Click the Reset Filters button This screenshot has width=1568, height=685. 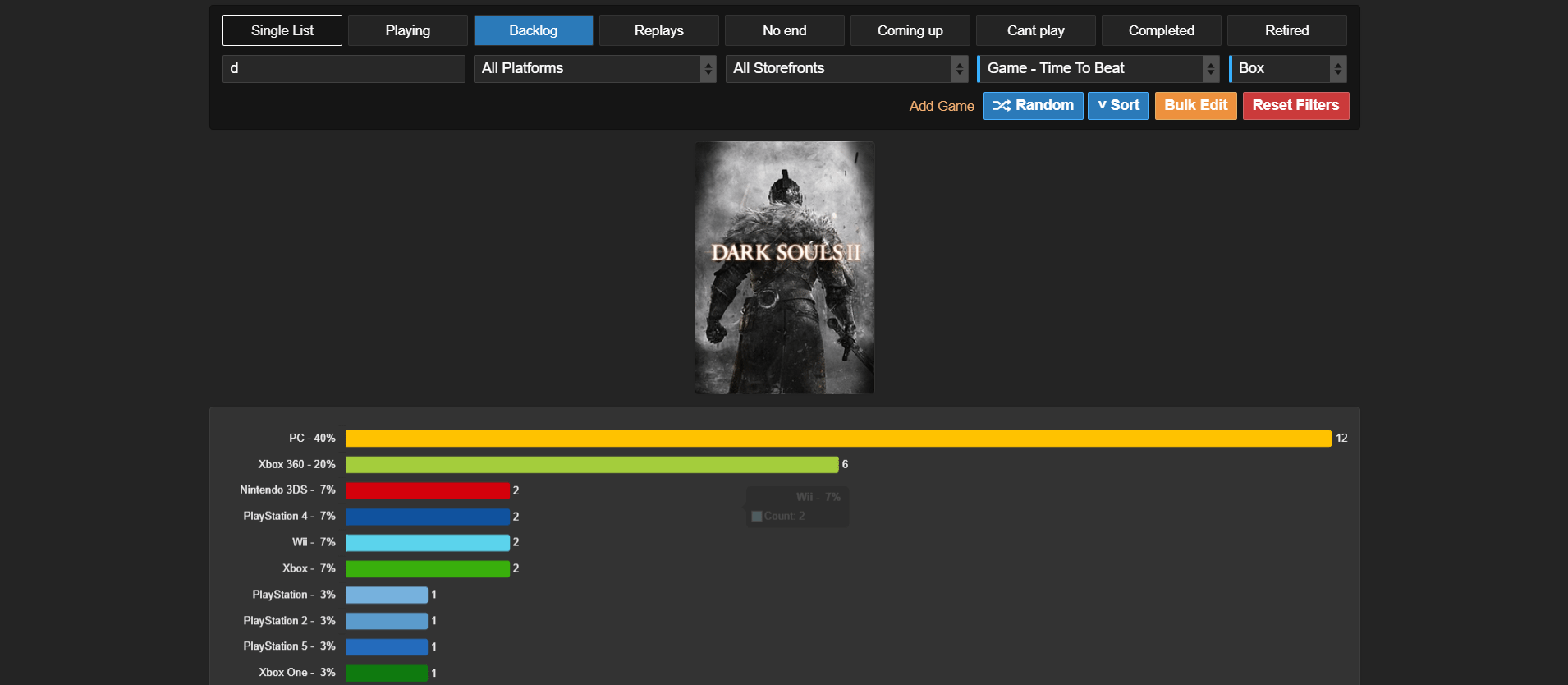pos(1295,105)
